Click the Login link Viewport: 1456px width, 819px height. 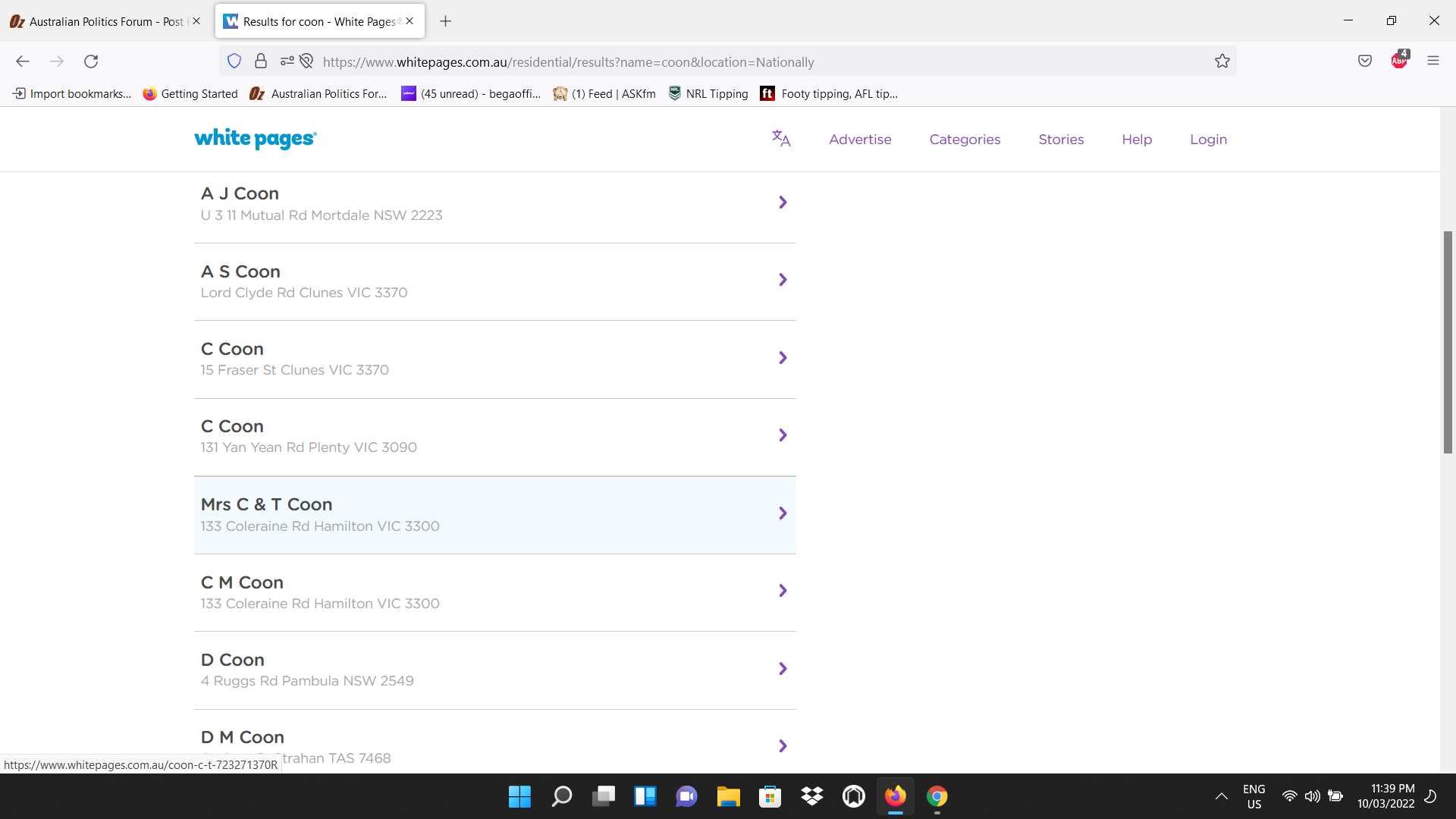tap(1208, 140)
